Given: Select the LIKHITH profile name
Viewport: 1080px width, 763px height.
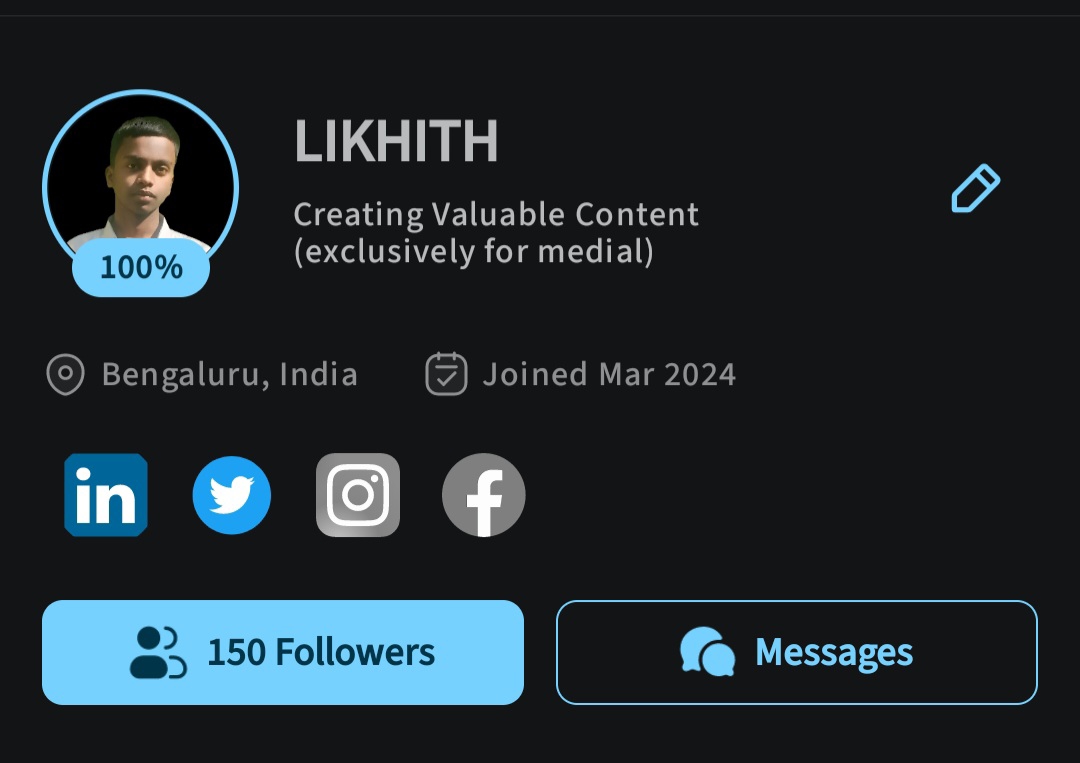Looking at the screenshot, I should pyautogui.click(x=396, y=142).
